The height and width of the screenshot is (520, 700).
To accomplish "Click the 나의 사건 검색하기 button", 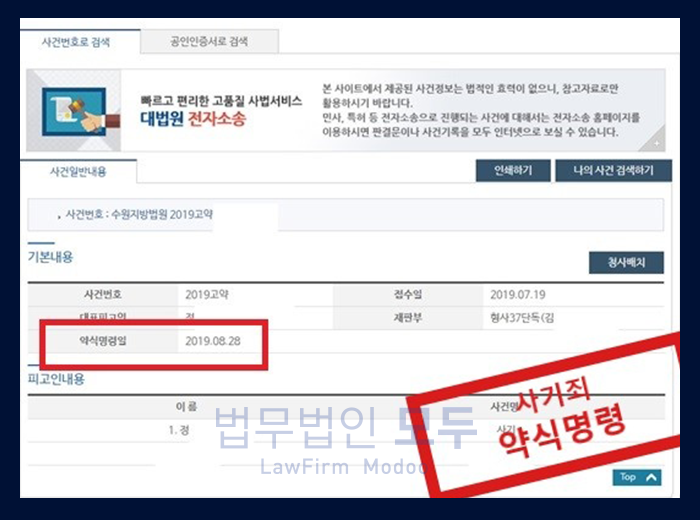I will click(x=613, y=171).
